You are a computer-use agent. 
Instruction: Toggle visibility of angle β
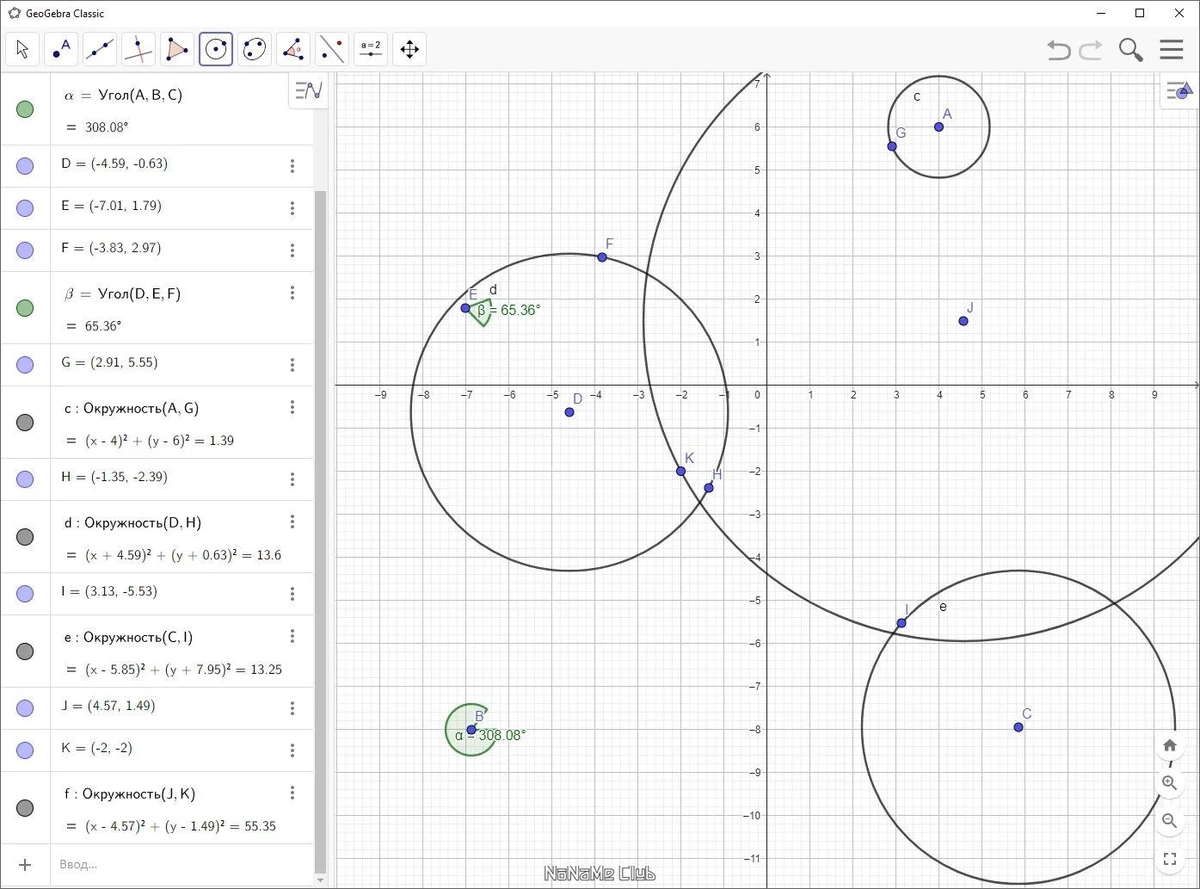25,308
